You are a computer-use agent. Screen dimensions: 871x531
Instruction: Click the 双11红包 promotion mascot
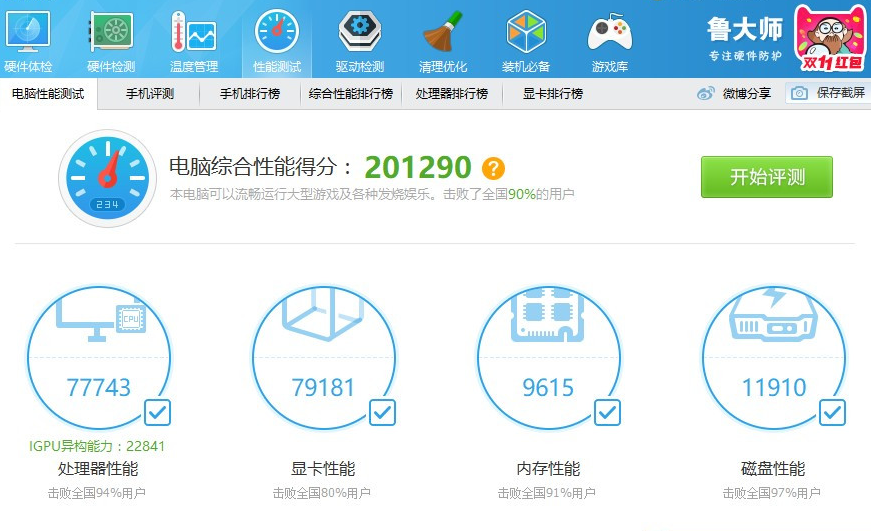click(x=831, y=38)
